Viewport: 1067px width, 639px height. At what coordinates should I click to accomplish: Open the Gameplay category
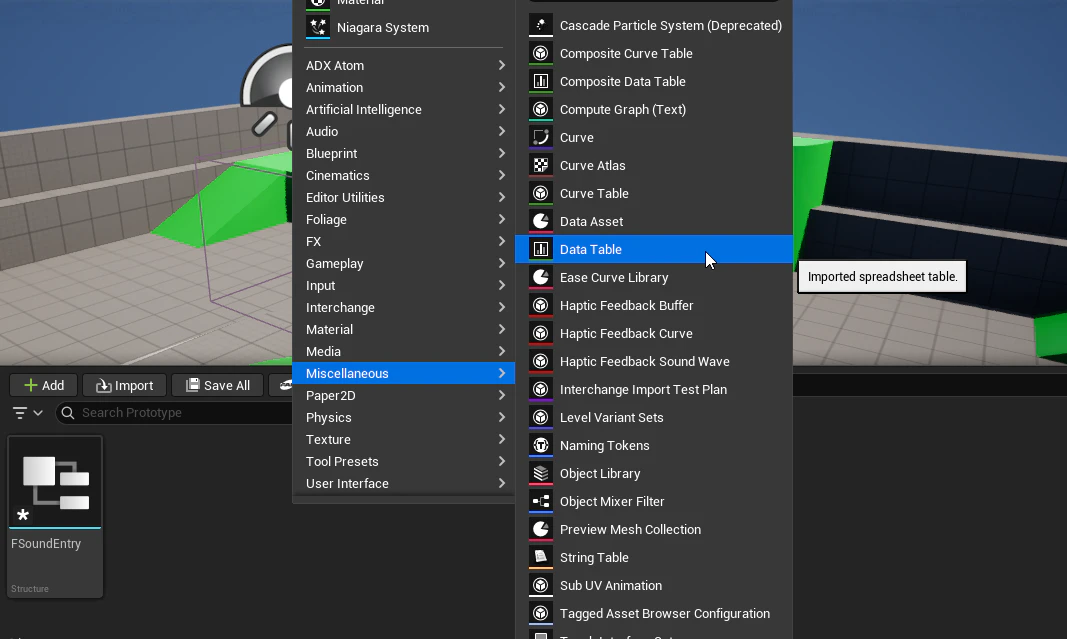pyautogui.click(x=404, y=263)
